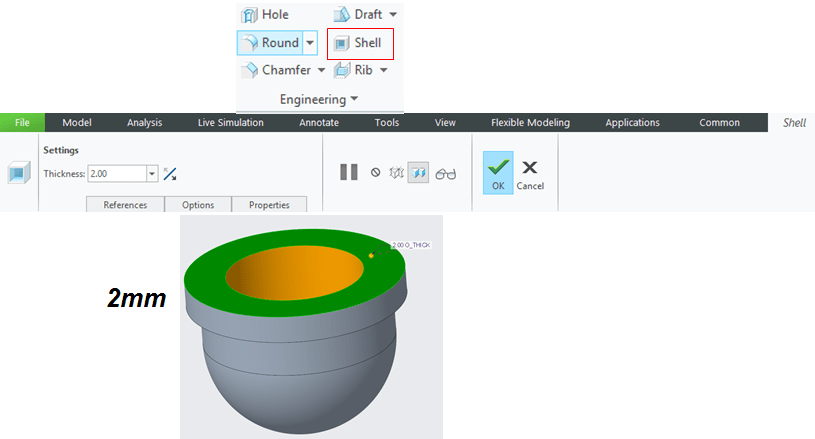815x439 pixels.
Task: Toggle verify mode glasses icon
Action: pos(446,173)
